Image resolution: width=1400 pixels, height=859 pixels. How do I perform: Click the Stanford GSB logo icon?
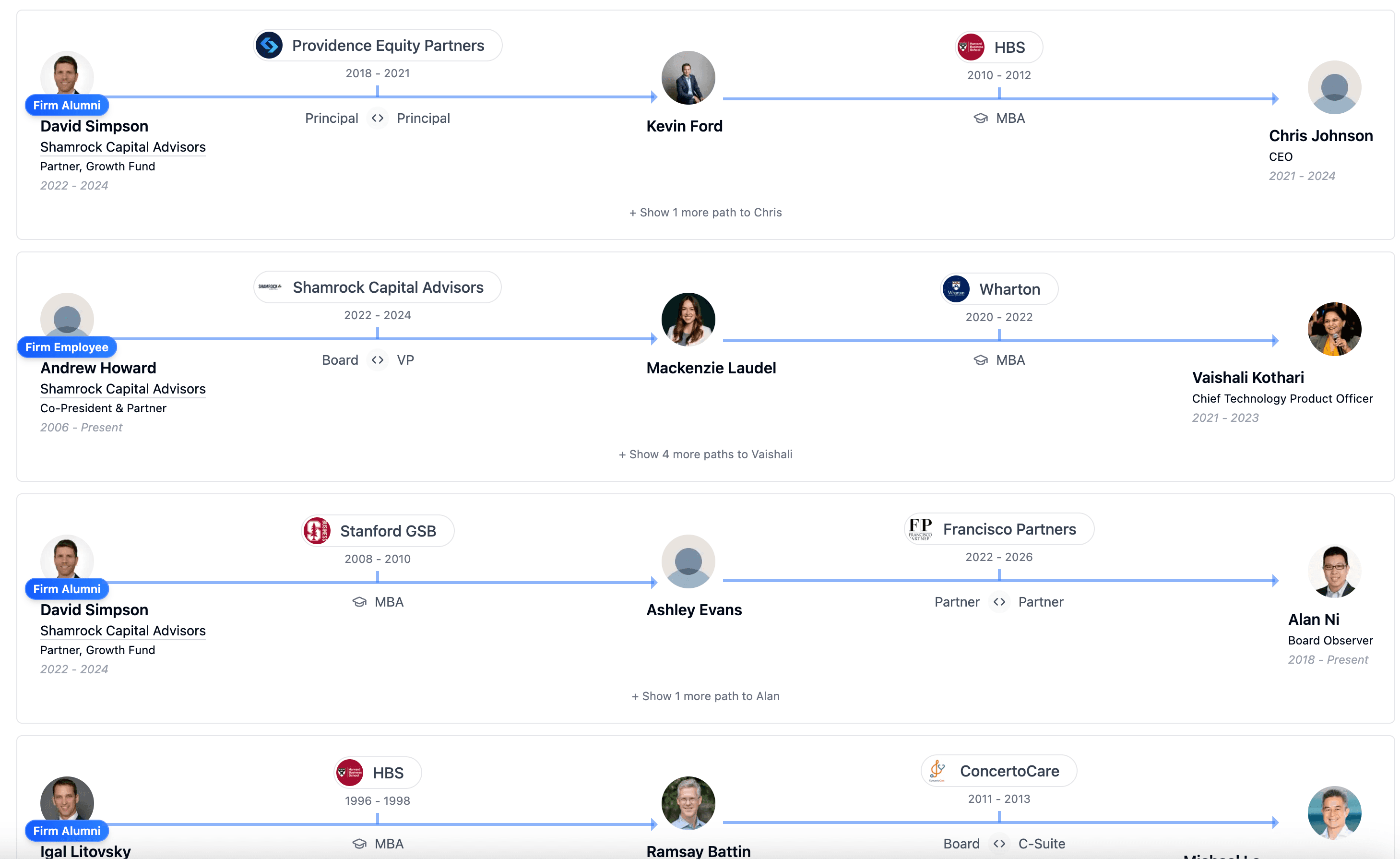(x=318, y=530)
